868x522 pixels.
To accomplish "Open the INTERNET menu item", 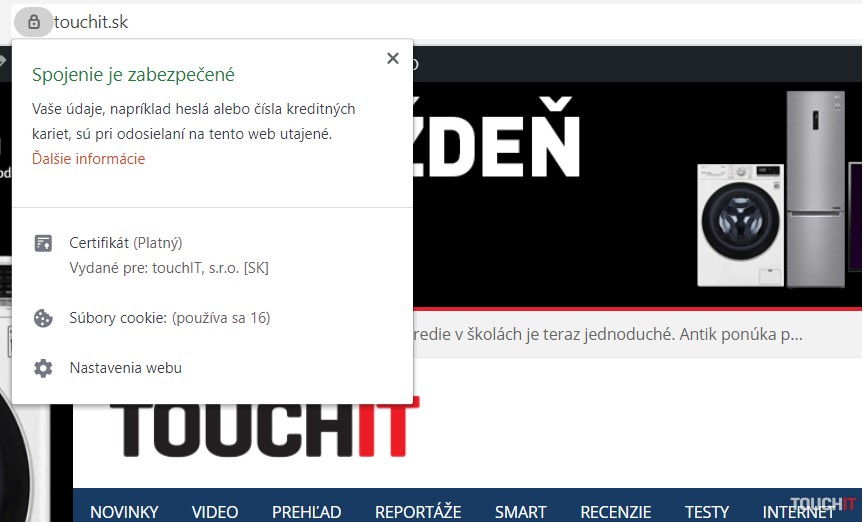I will coord(798,512).
